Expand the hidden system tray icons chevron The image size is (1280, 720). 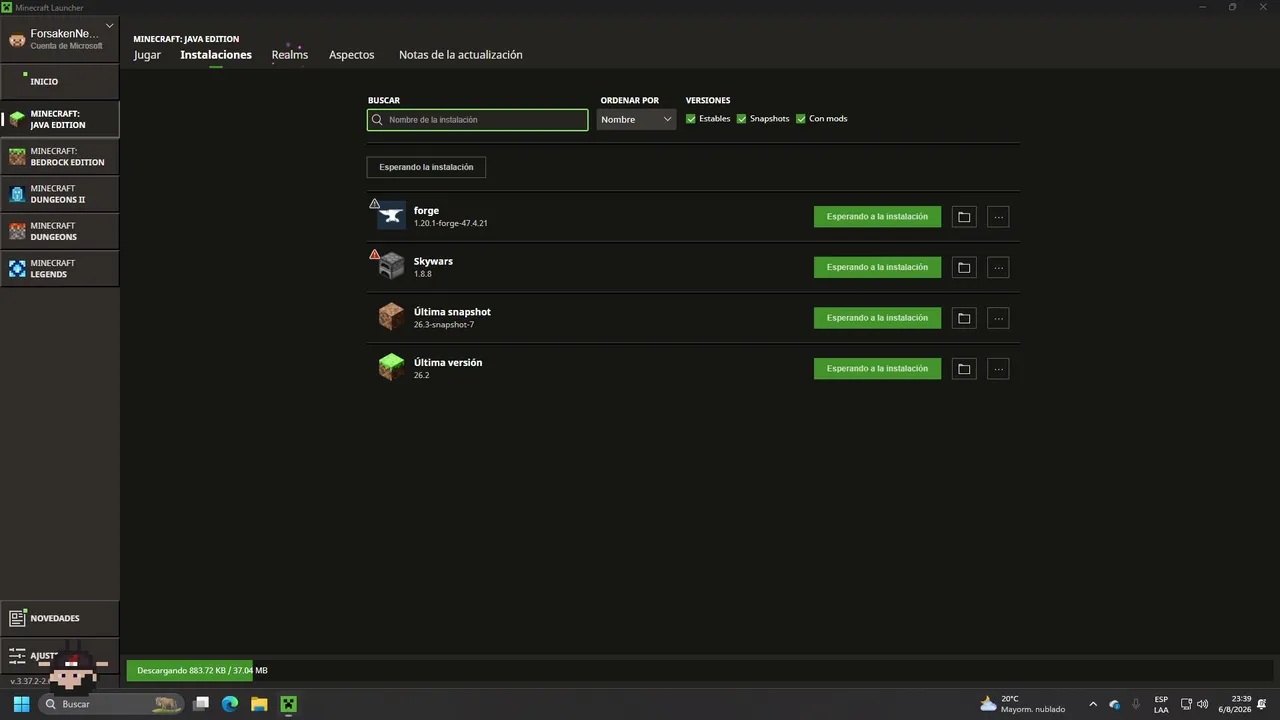click(1093, 704)
